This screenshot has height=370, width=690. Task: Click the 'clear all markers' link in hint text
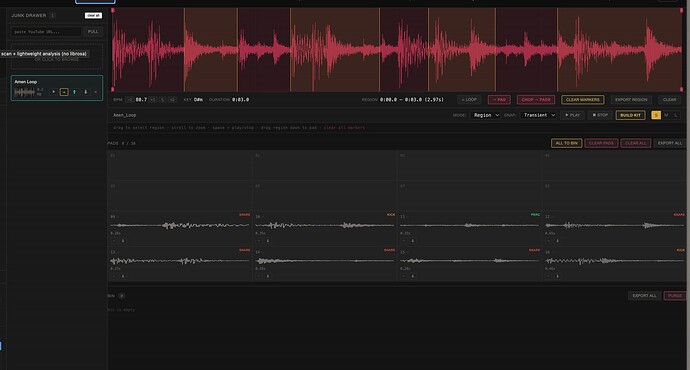coord(344,128)
